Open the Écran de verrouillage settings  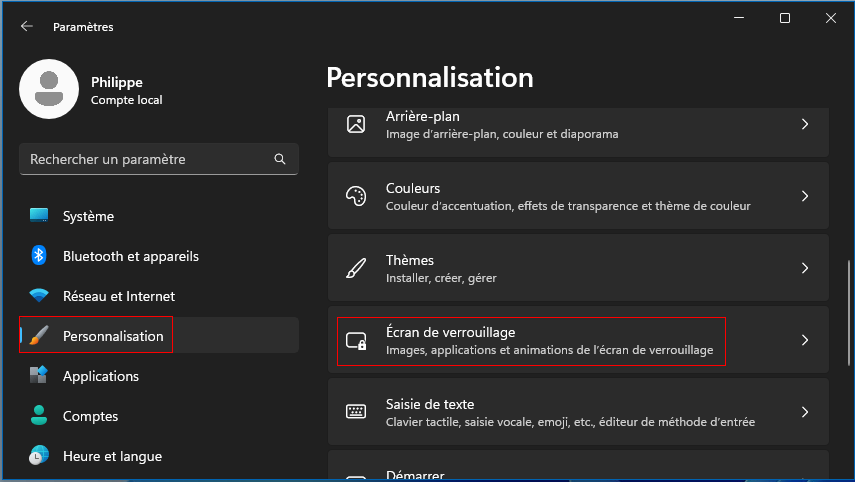coord(579,340)
